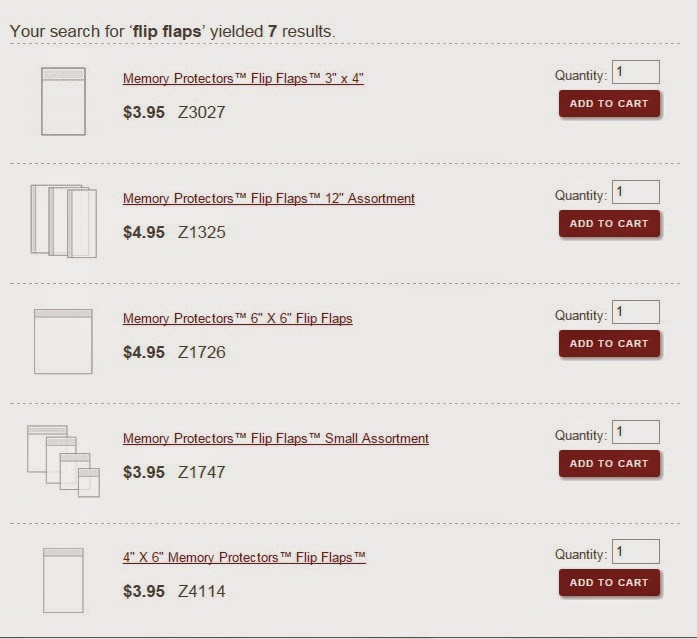Screen dimensions: 697x639
Task: Click the Small Assortment product thumbnail
Action: [64, 460]
